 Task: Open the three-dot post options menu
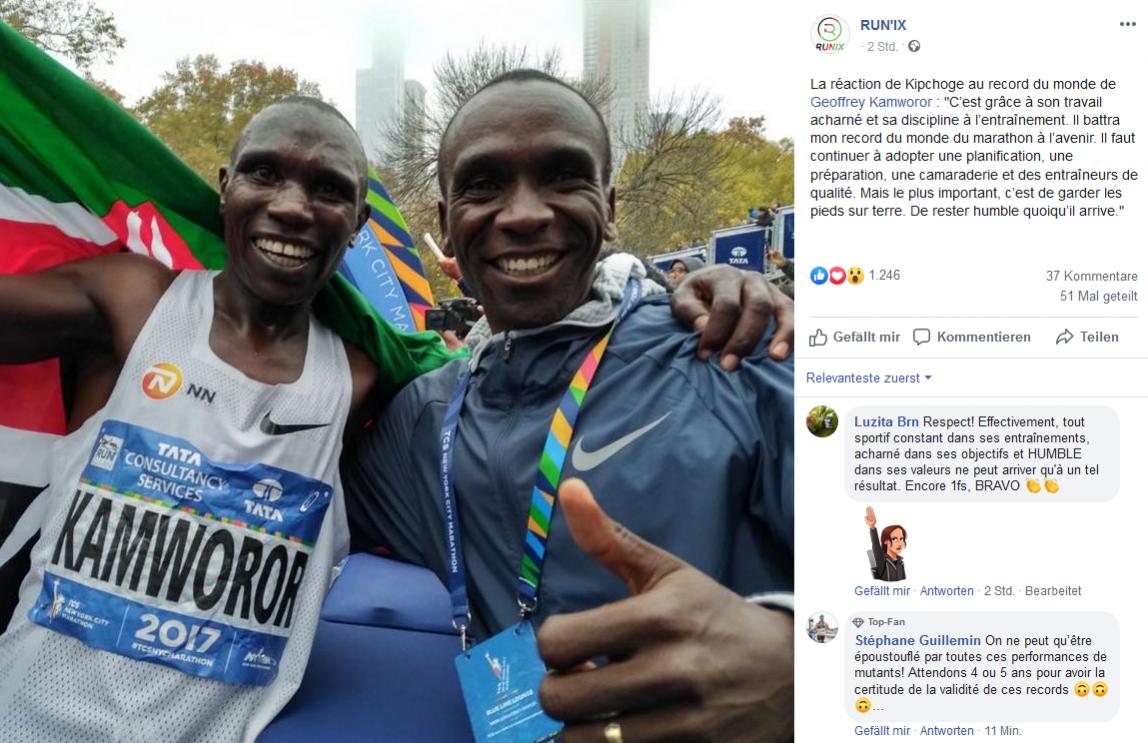click(x=1128, y=24)
